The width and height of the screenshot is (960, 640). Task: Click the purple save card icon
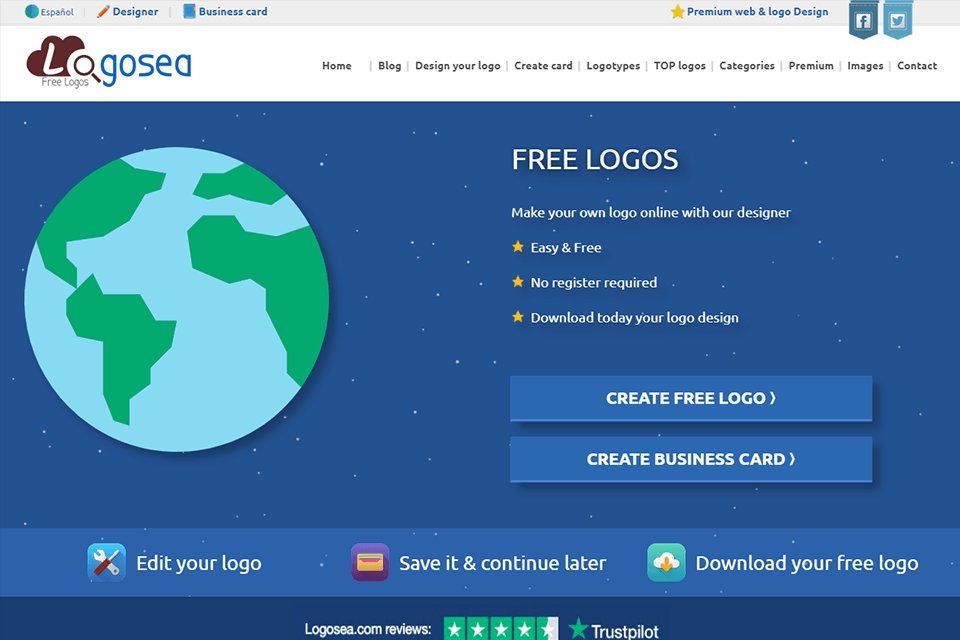coord(370,562)
